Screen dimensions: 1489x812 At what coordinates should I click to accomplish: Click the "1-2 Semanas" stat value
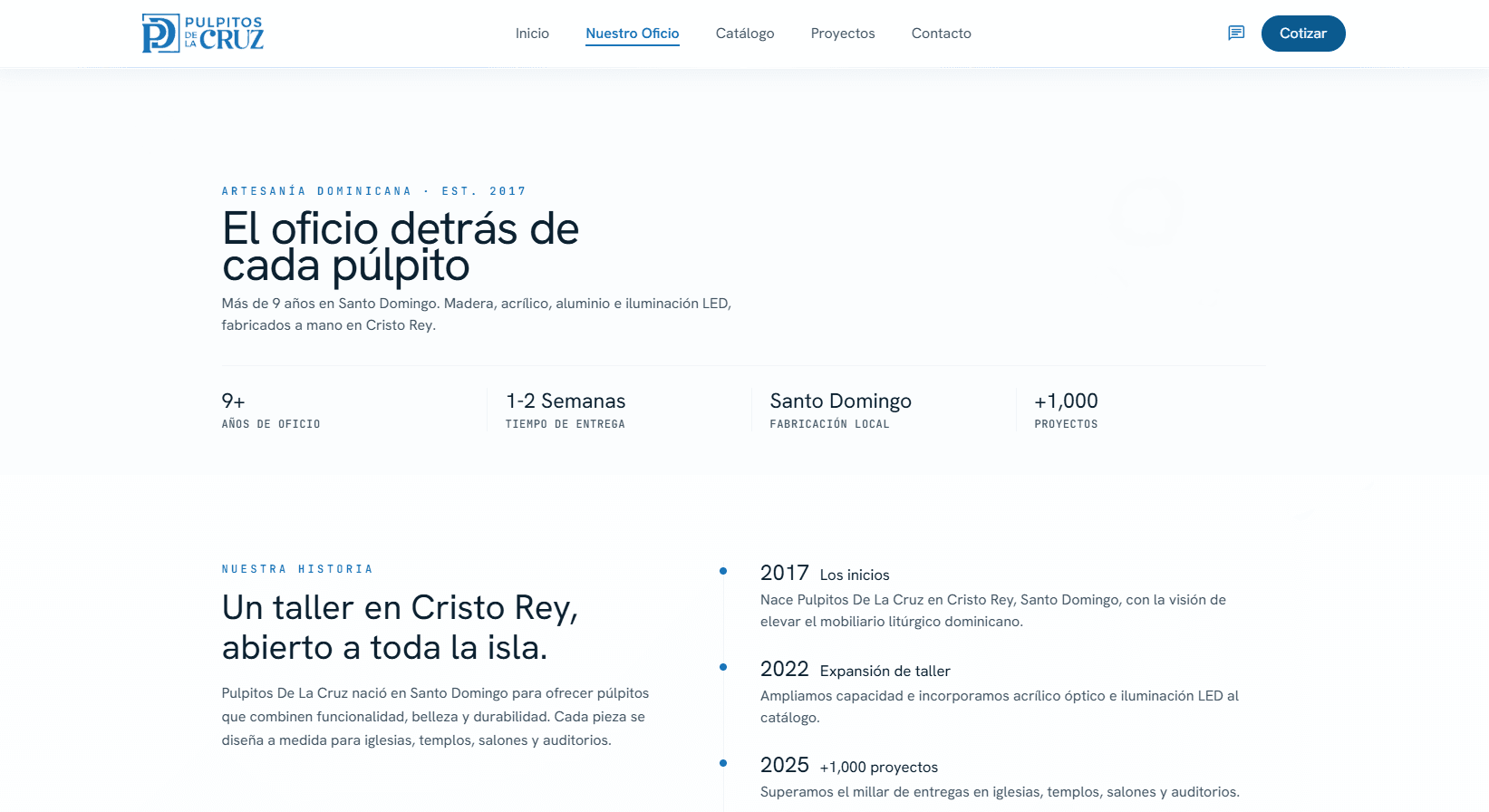(x=566, y=401)
